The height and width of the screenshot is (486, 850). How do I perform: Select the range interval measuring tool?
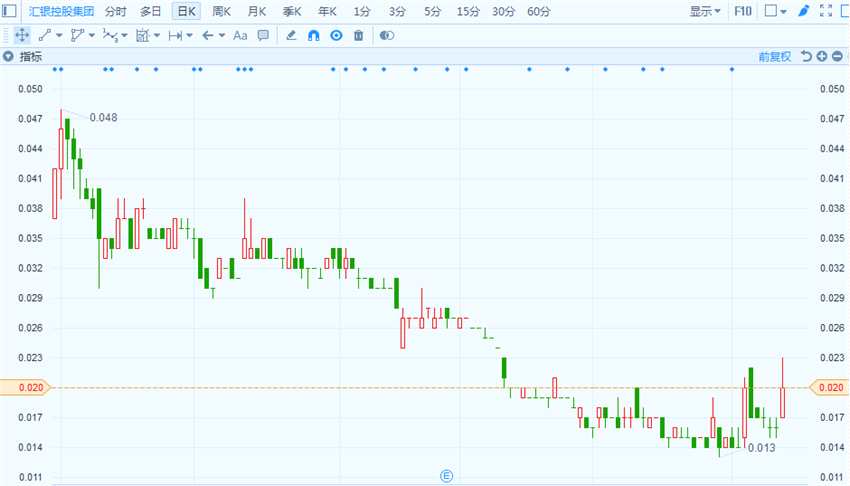pos(175,36)
